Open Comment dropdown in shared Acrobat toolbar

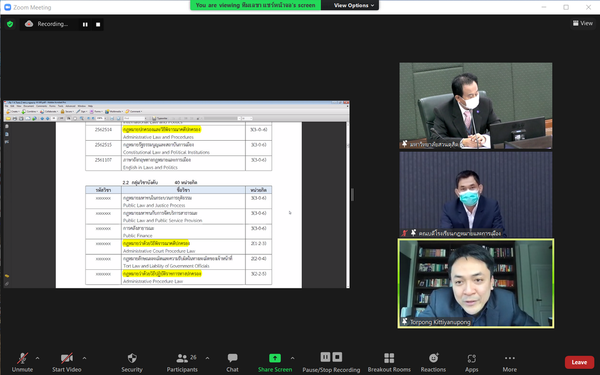tap(134, 111)
